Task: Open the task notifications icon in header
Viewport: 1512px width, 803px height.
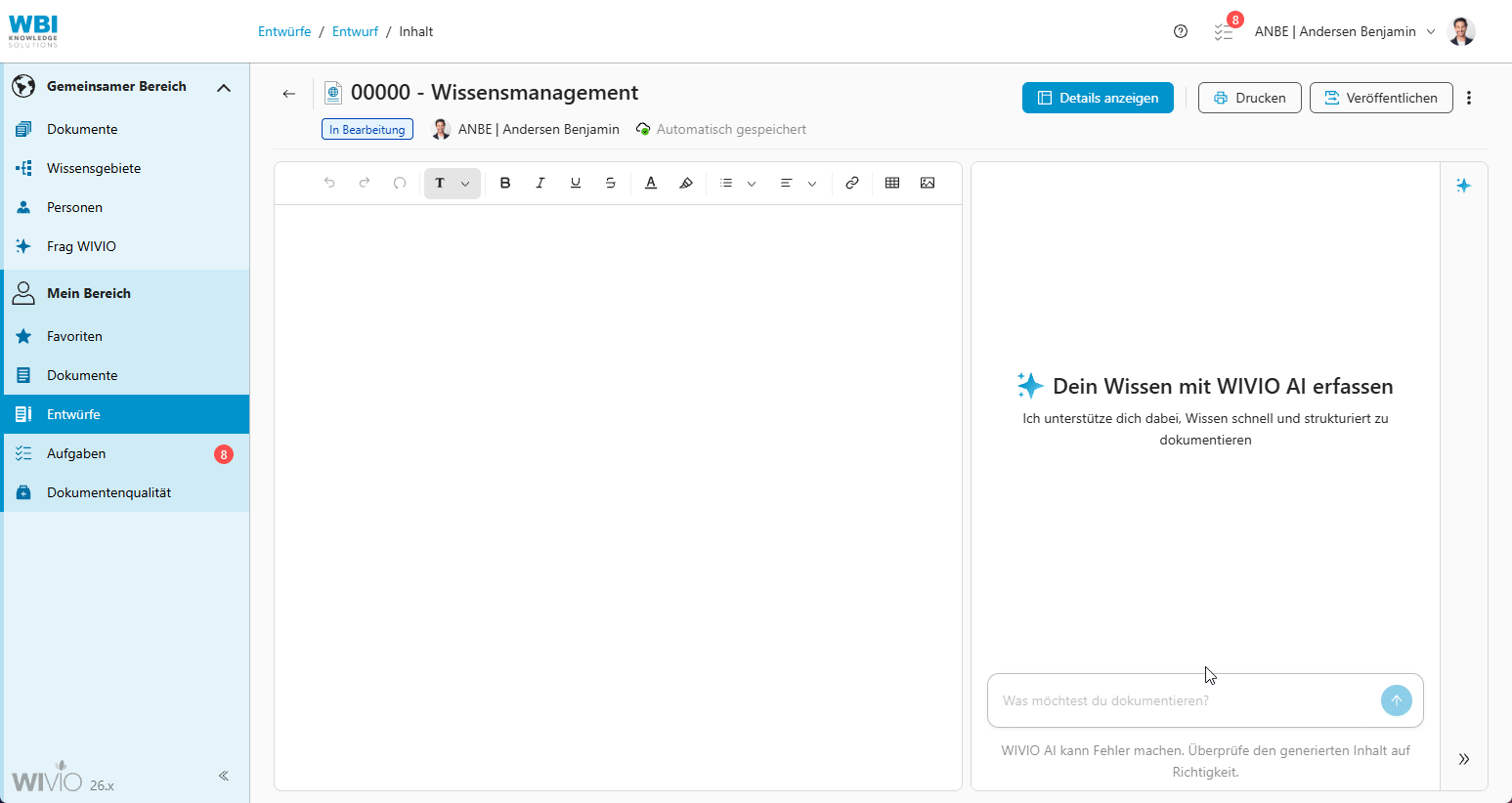Action: (1225, 31)
